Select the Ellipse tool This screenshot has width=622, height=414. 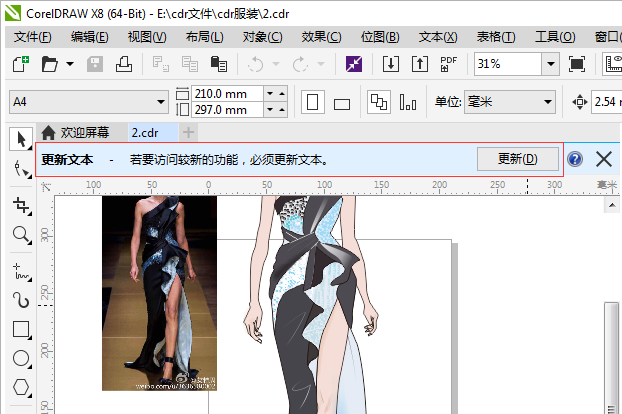point(21,358)
